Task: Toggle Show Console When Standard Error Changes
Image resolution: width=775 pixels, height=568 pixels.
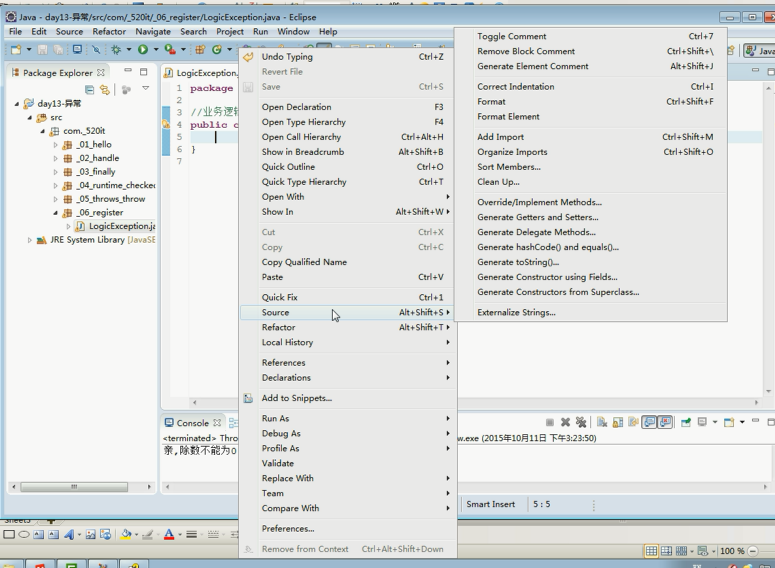Action: click(665, 423)
